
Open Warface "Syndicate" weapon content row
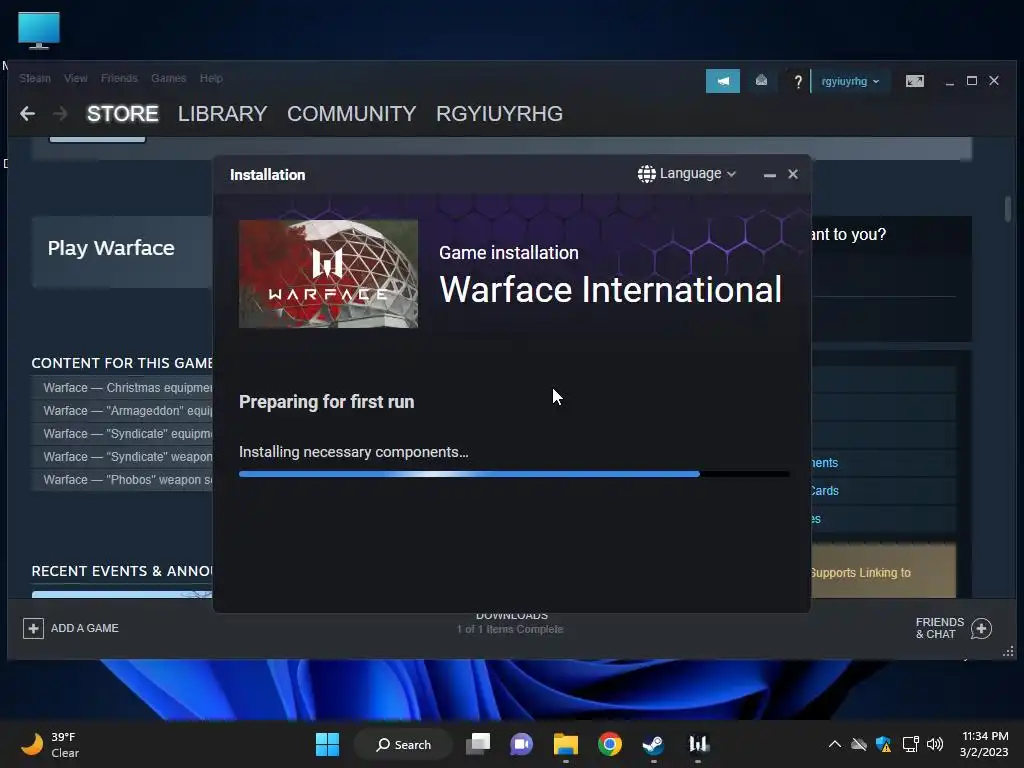[x=122, y=456]
